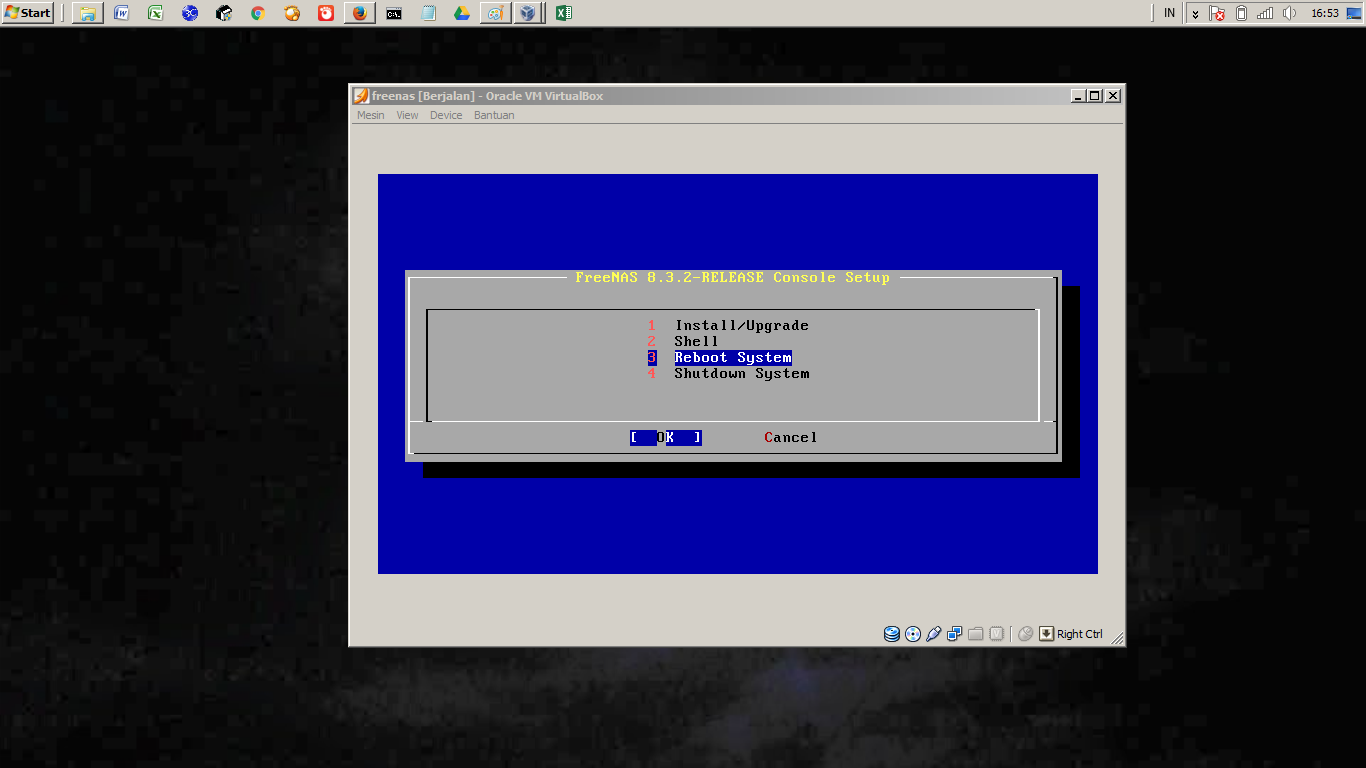
Task: Open the View menu
Action: pyautogui.click(x=407, y=115)
